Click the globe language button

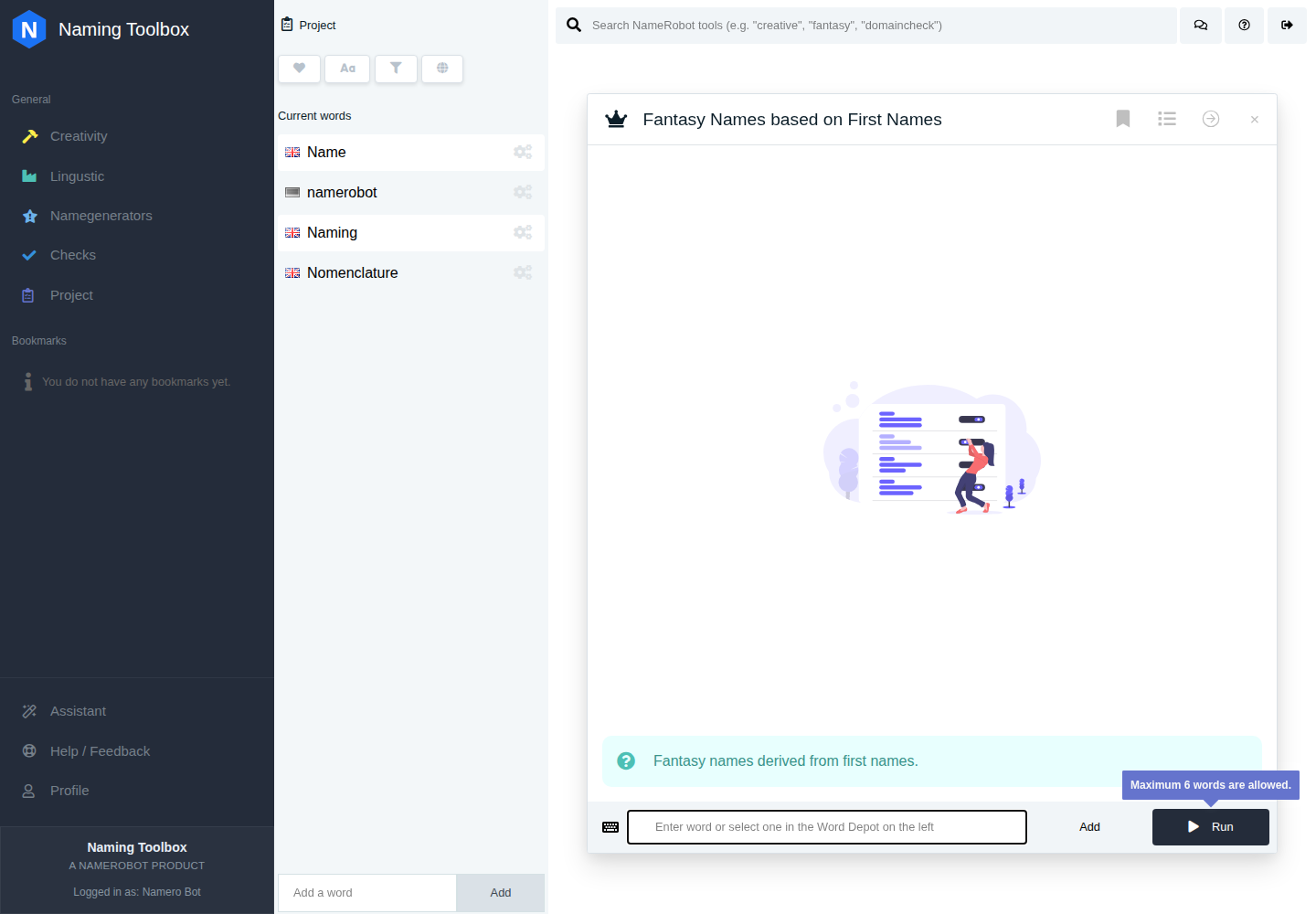pos(442,69)
